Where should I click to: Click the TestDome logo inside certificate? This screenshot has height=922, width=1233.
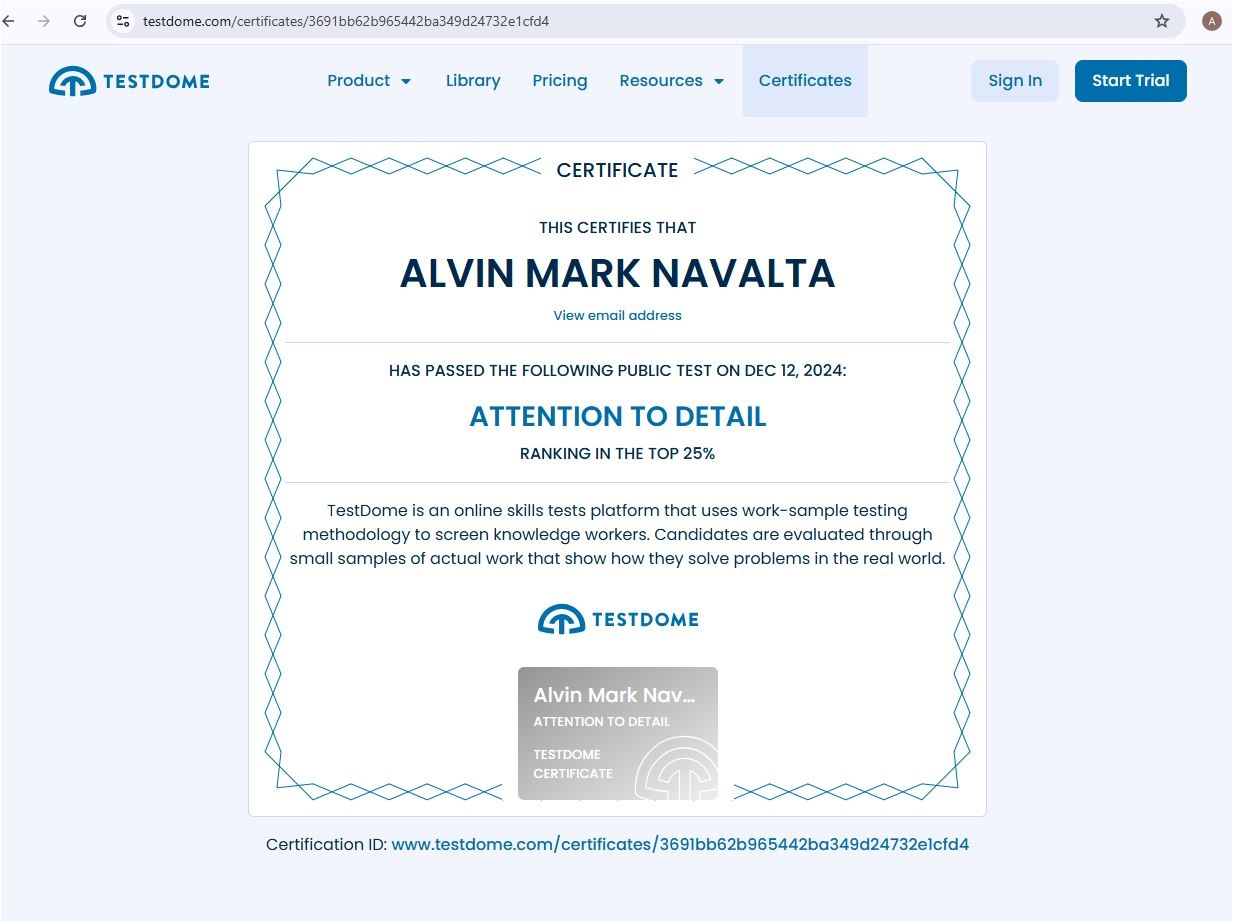point(618,619)
